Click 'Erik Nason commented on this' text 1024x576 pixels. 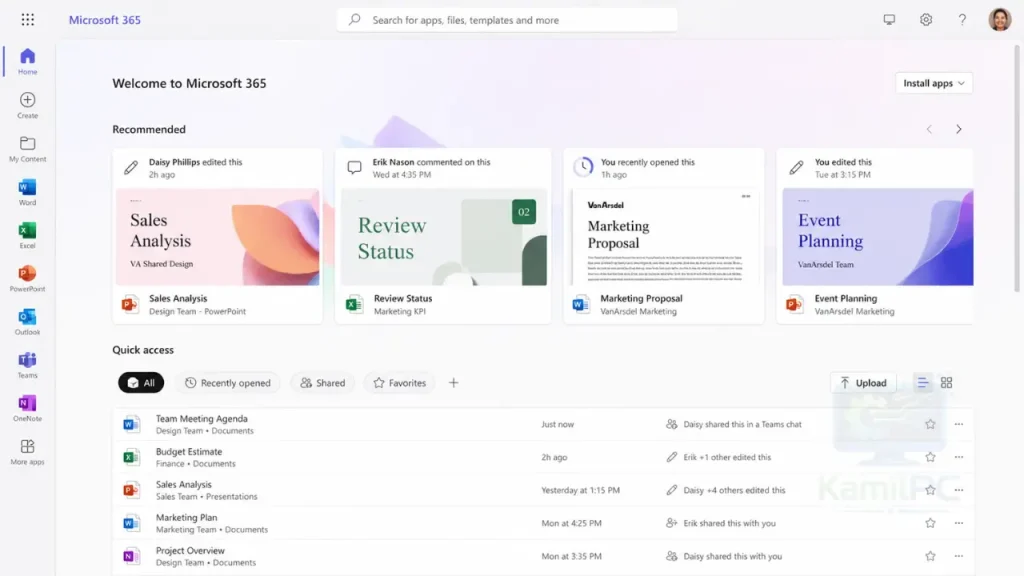431,162
